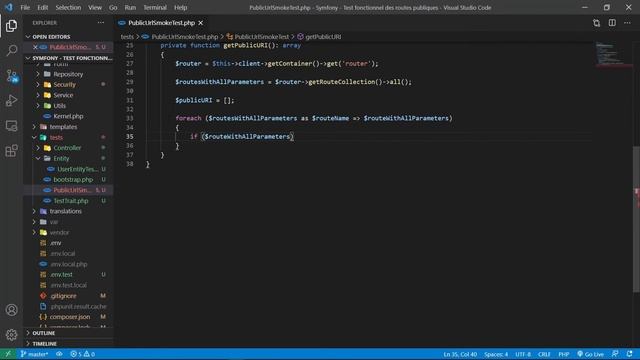640x360 pixels.
Task: Expand the Repository folder
Action: tap(68, 74)
